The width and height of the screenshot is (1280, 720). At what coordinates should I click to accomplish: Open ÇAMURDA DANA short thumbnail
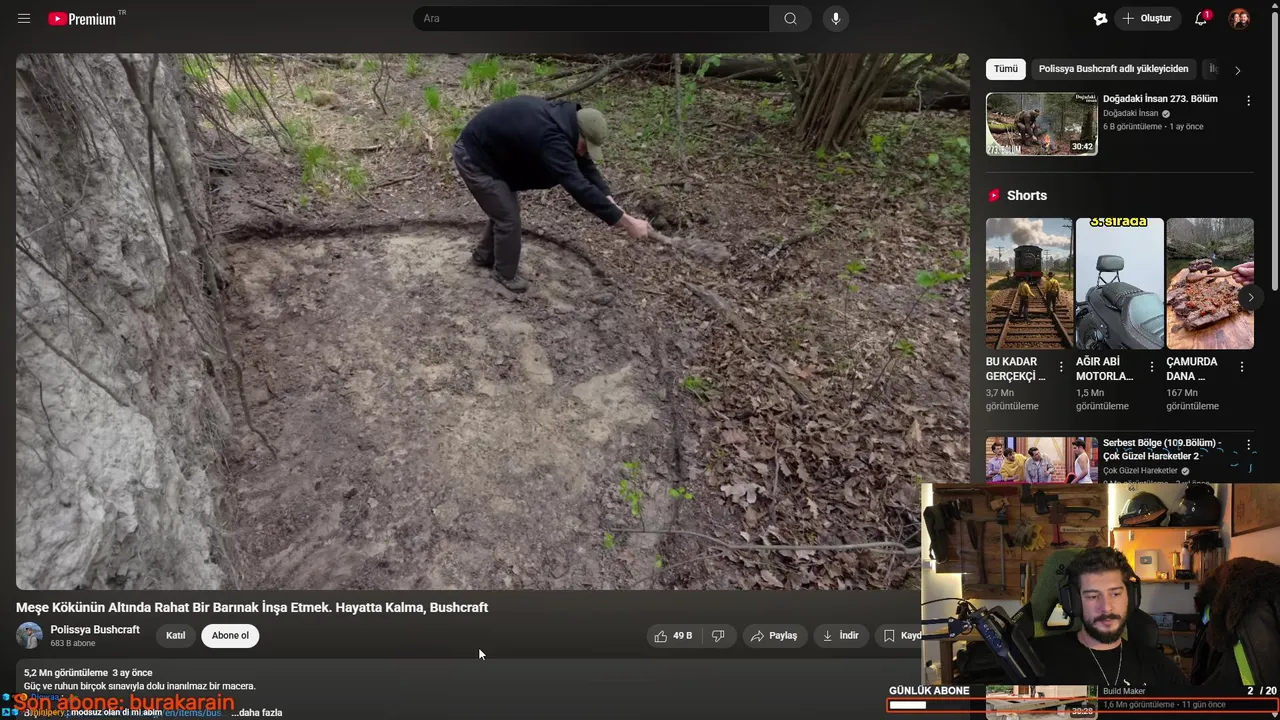(1210, 283)
